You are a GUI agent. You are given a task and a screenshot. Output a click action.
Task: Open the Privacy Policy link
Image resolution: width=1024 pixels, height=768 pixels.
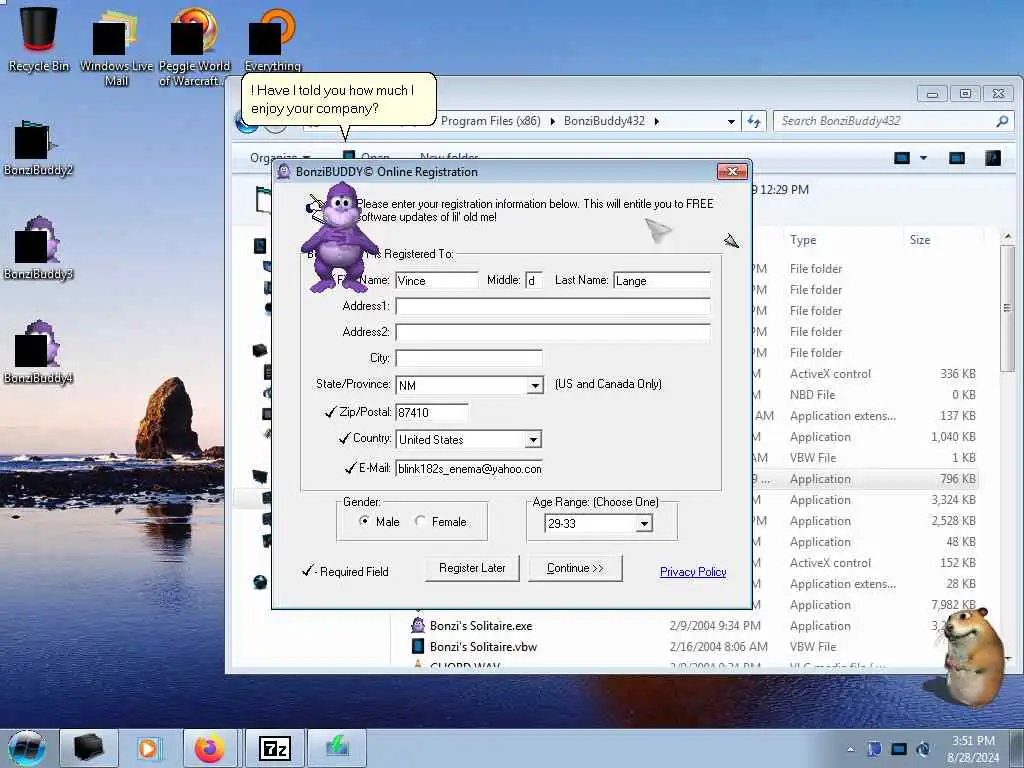coord(693,571)
